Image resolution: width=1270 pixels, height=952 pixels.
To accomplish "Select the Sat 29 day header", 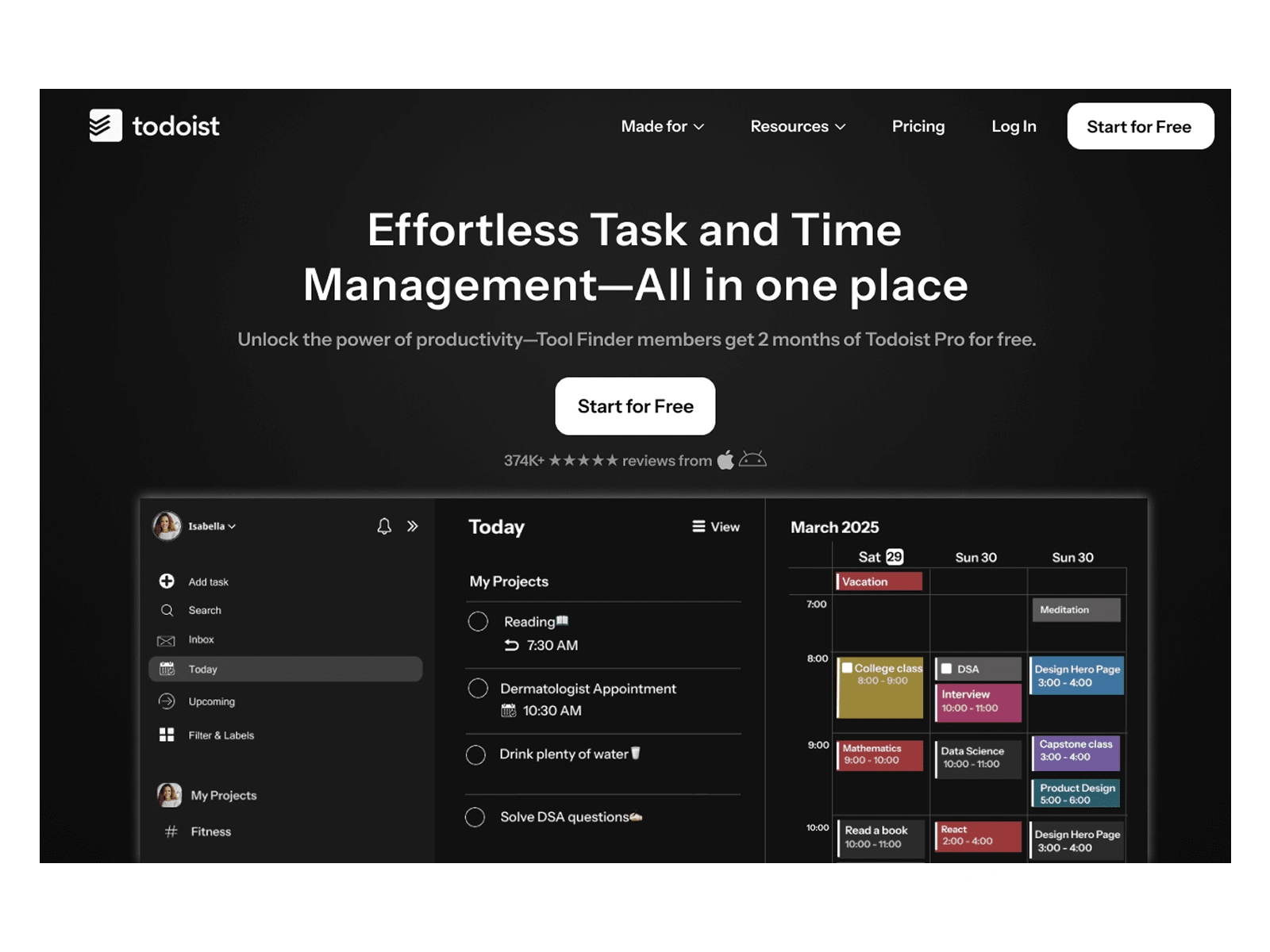I will click(881, 557).
